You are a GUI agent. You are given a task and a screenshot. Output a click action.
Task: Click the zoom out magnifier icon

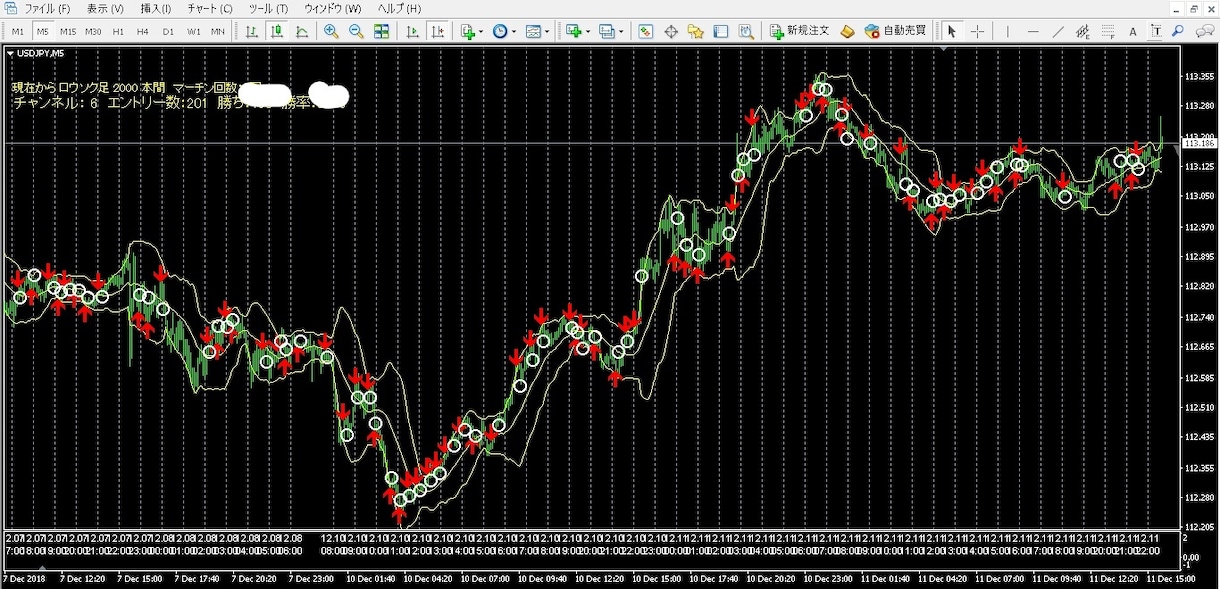pyautogui.click(x=356, y=31)
